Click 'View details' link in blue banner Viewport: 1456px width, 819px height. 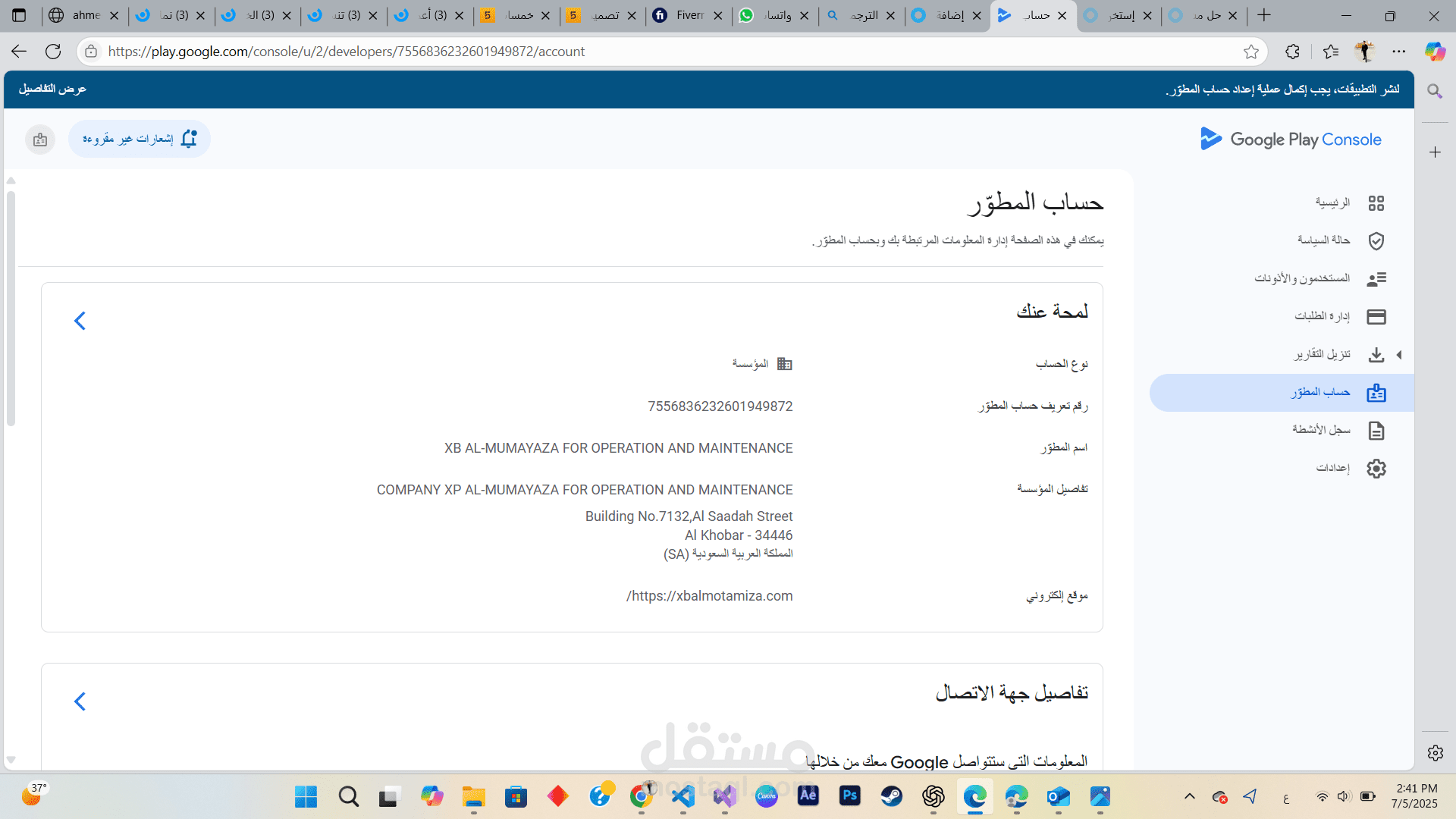[x=52, y=89]
